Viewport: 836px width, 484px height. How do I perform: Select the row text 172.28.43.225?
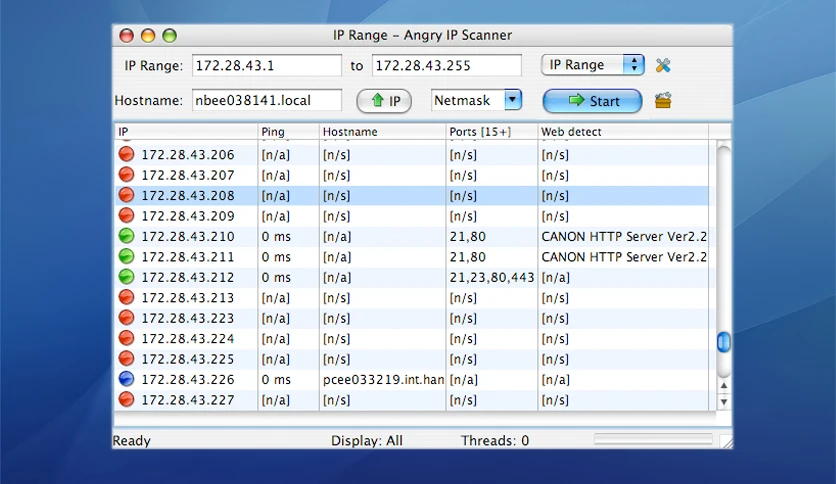click(x=188, y=359)
